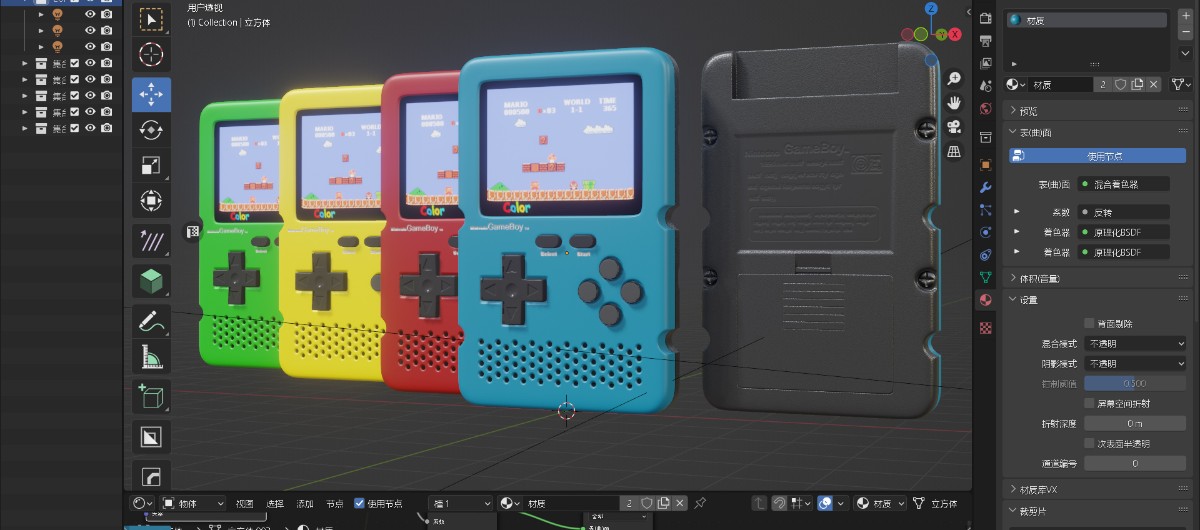The image size is (1200, 530).
Task: Expand the 体积(音量) panel
Action: pyautogui.click(x=1038, y=278)
